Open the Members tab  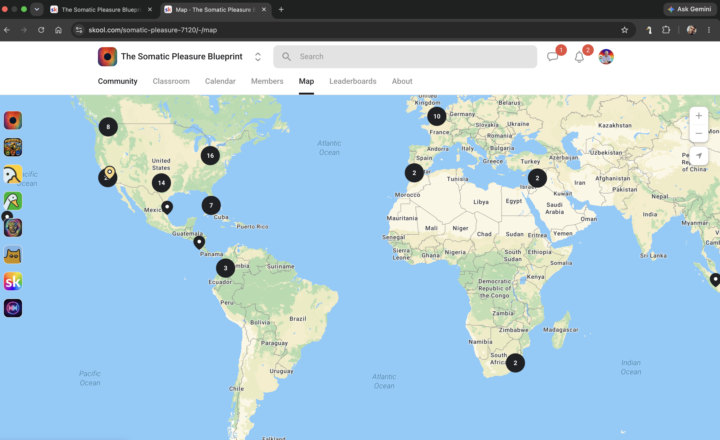(x=267, y=81)
